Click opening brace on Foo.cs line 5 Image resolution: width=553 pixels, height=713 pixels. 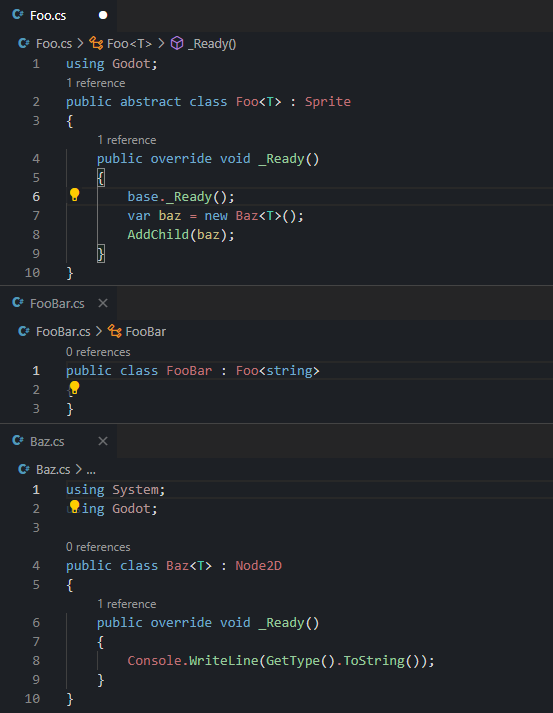click(x=101, y=178)
